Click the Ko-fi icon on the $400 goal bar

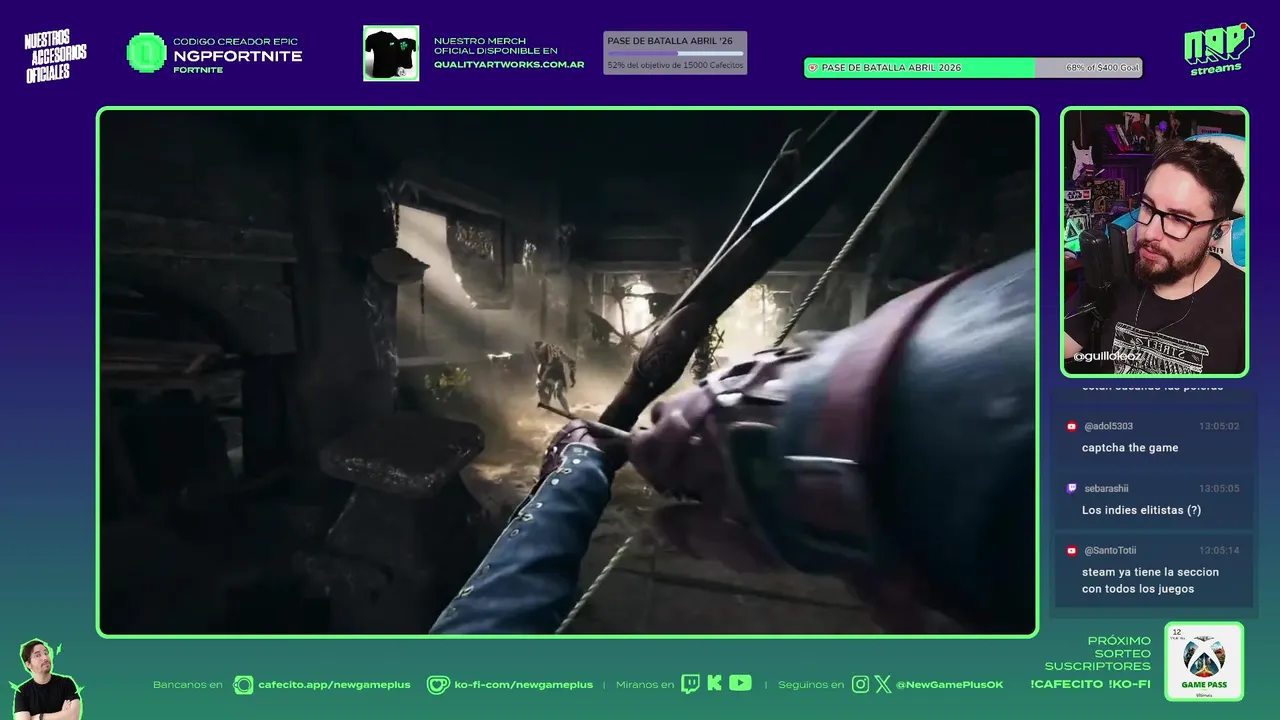coord(813,68)
